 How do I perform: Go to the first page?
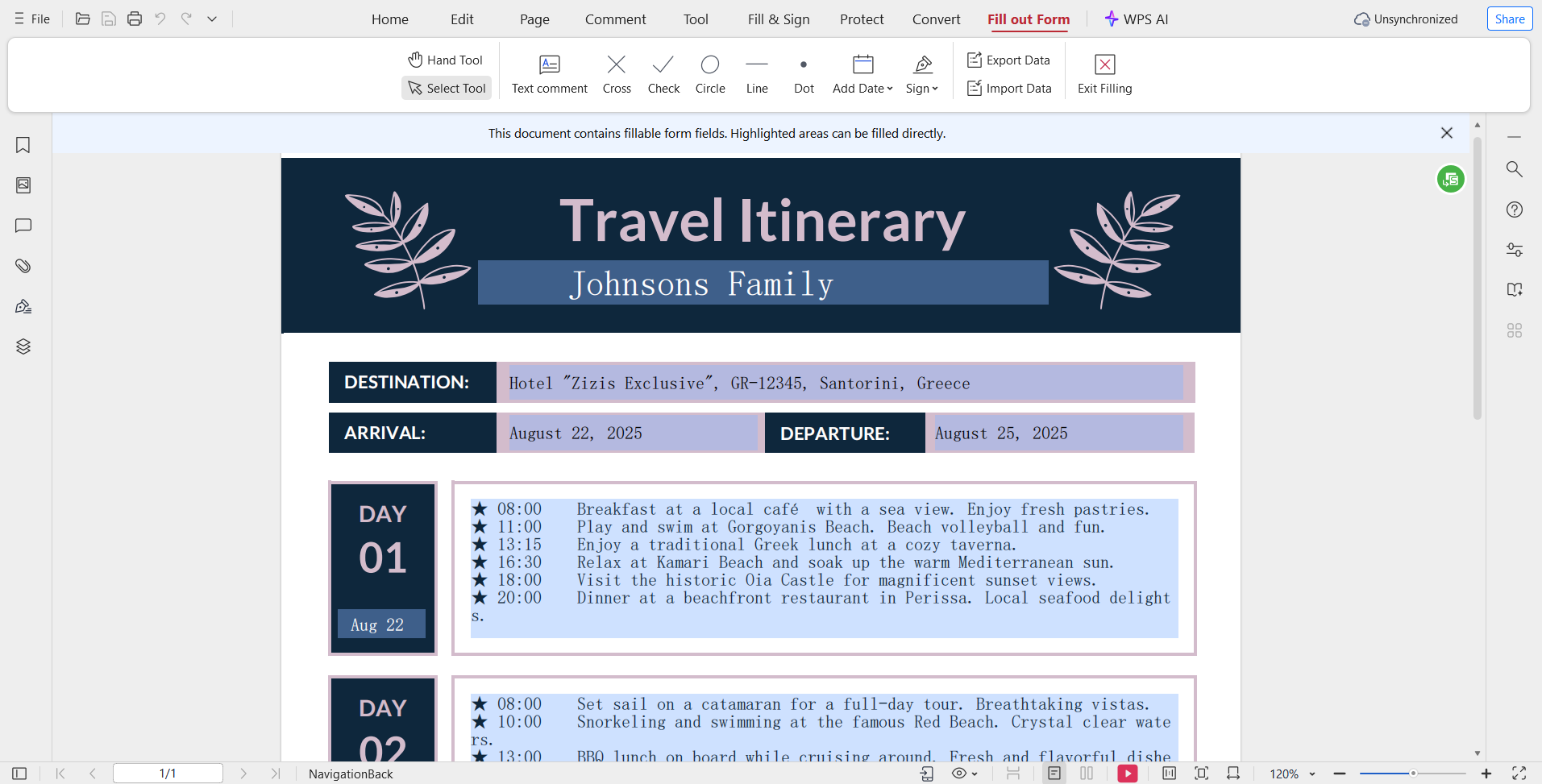(60, 774)
